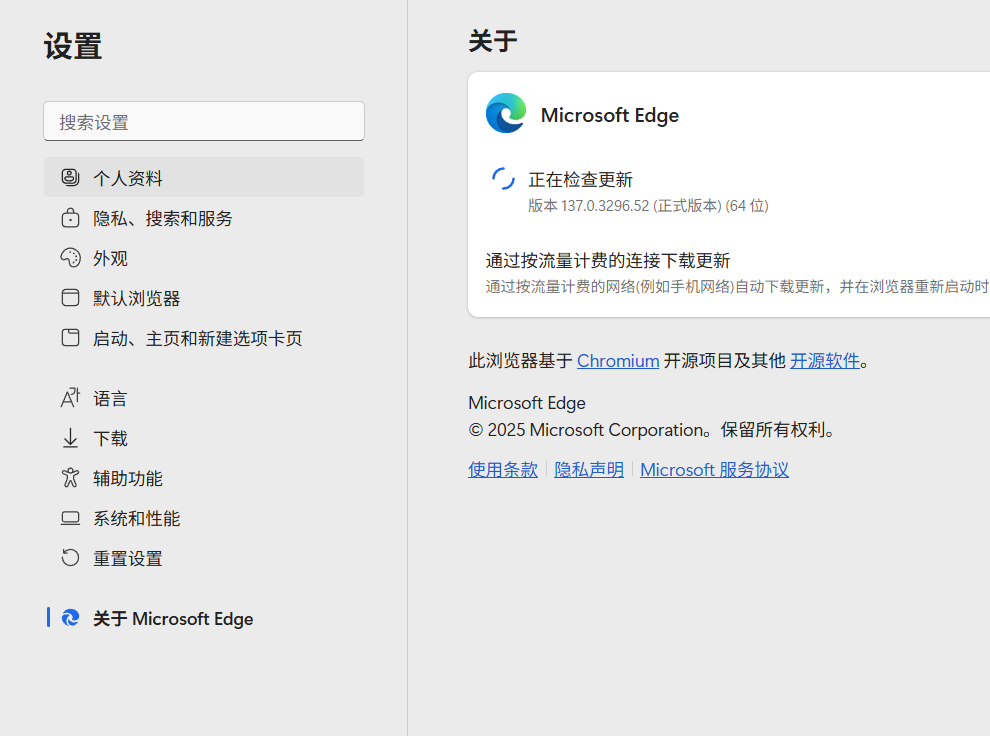The height and width of the screenshot is (736, 990).
Task: Click the accessibility figure icon beside 辅助功能
Action: (x=70, y=478)
